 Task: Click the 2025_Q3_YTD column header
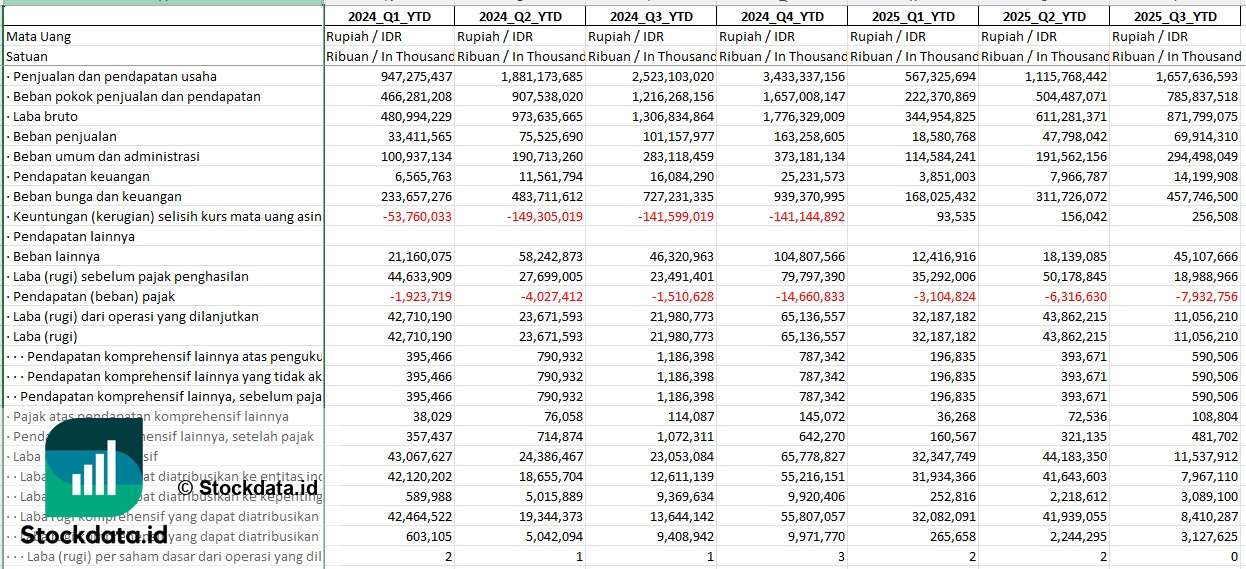click(1175, 16)
